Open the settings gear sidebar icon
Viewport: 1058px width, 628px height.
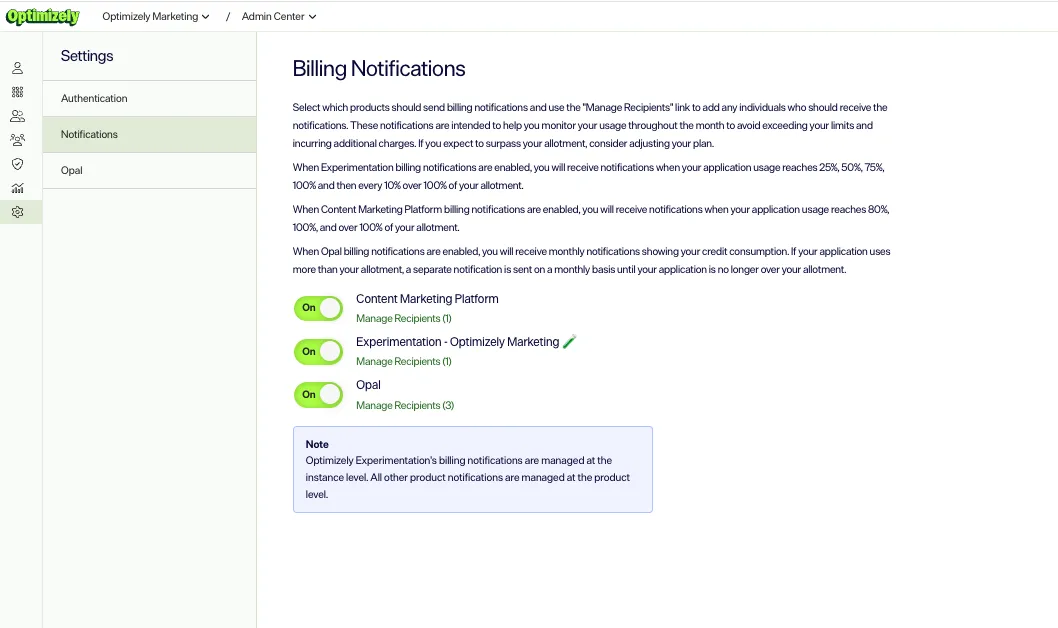click(18, 212)
